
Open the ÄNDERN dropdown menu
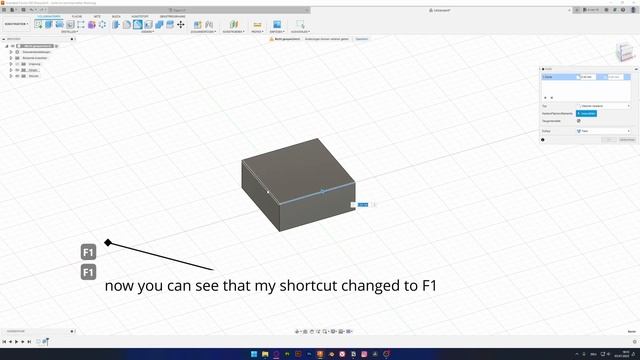click(147, 32)
